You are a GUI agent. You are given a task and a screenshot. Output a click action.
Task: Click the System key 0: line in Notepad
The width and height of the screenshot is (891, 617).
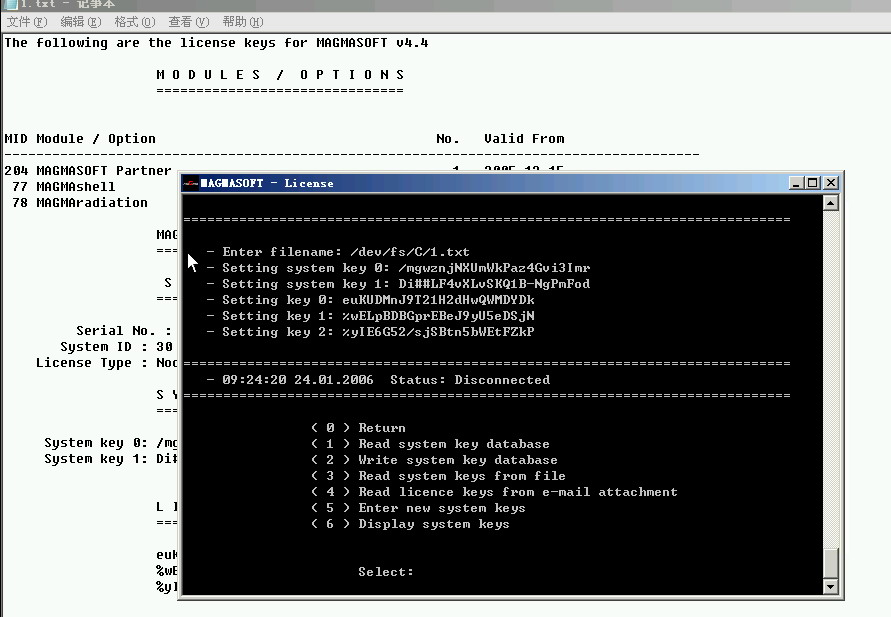tap(111, 443)
